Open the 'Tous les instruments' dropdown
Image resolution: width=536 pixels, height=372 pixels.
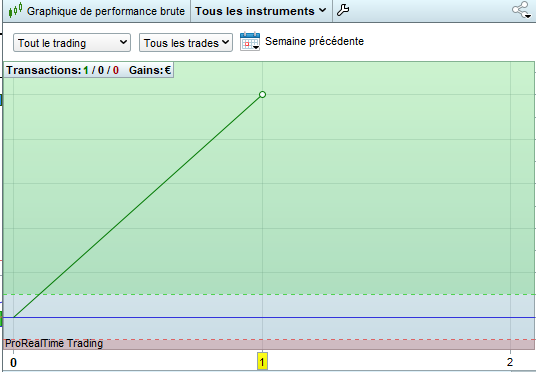click(x=260, y=11)
